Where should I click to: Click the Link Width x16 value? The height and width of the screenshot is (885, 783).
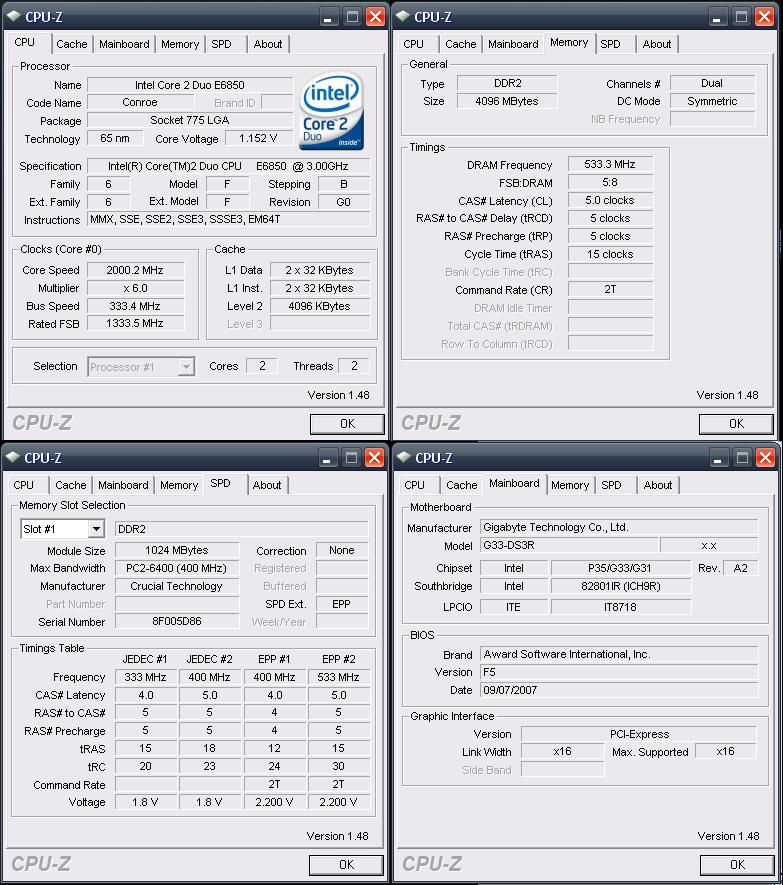(563, 752)
